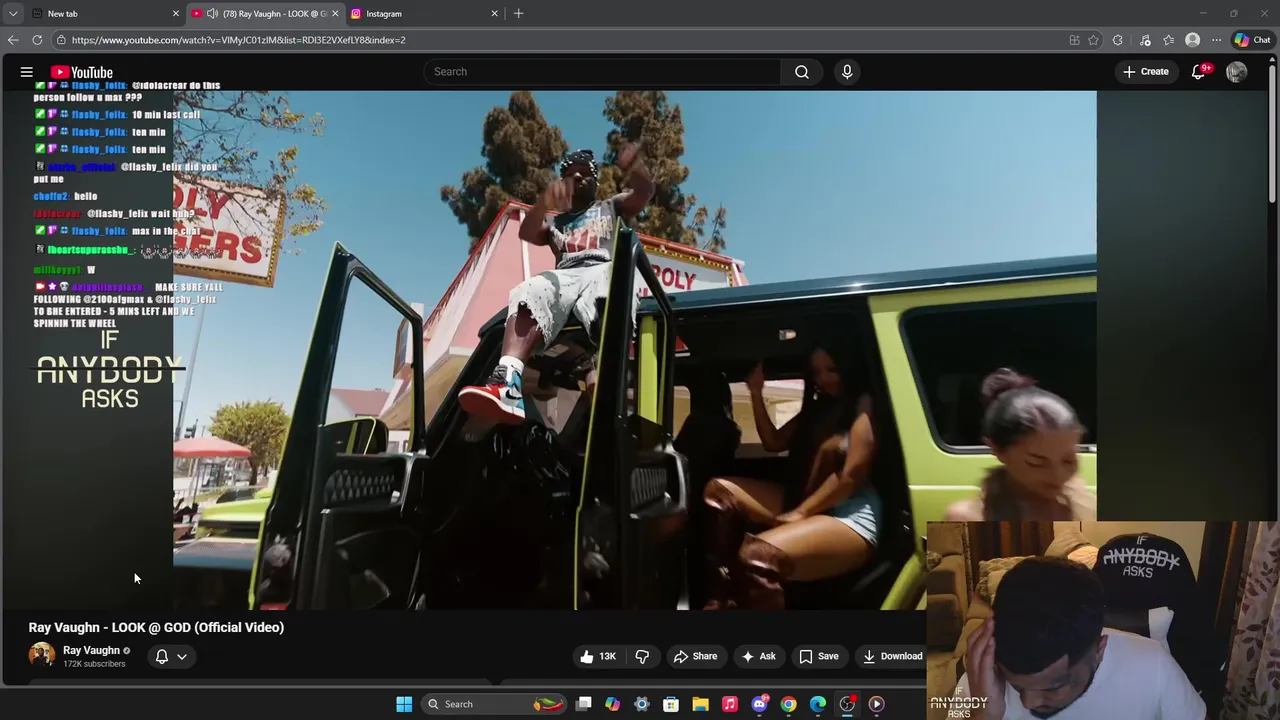Open Microsoft Store in taskbar
This screenshot has width=1280, height=720.
(x=671, y=704)
